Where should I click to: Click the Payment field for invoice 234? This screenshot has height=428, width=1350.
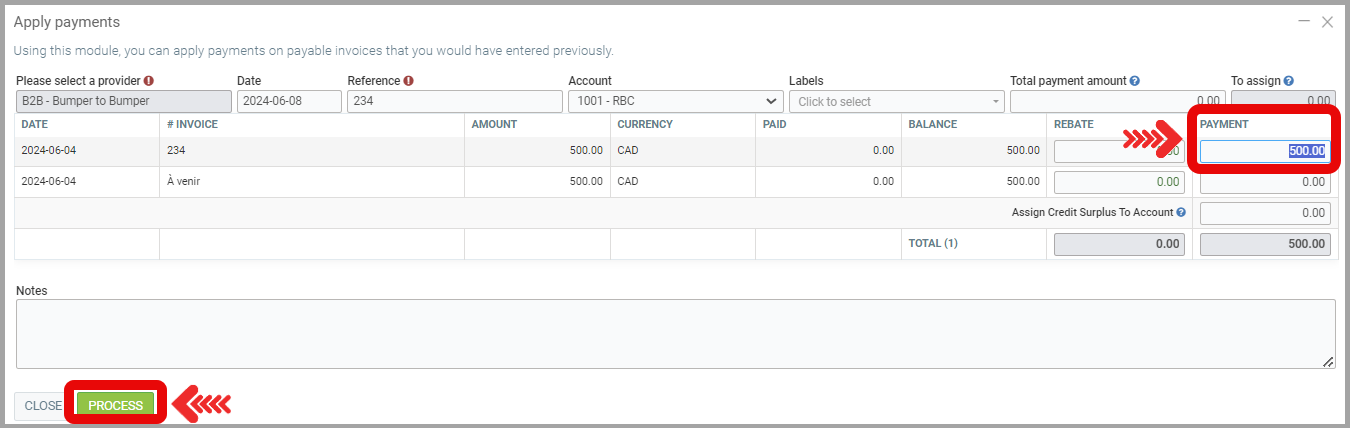click(1265, 151)
